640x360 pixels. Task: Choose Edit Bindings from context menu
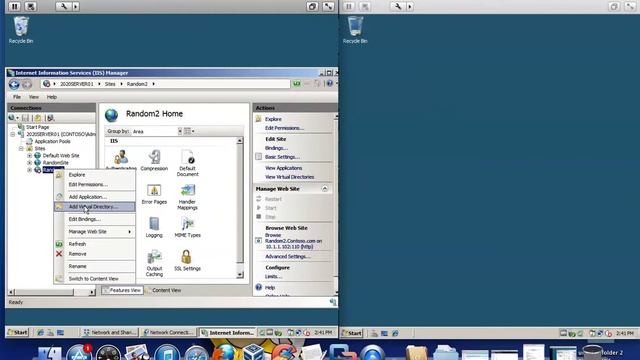(95, 219)
